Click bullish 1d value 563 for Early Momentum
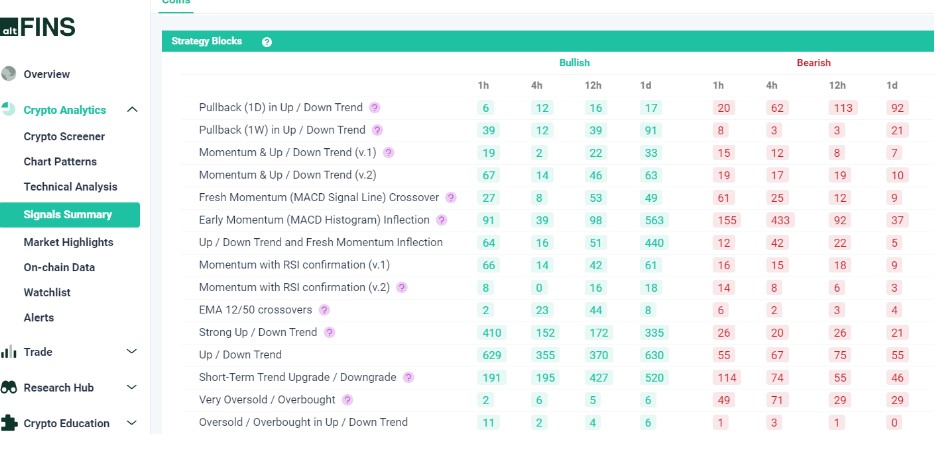The image size is (937, 450). (652, 220)
